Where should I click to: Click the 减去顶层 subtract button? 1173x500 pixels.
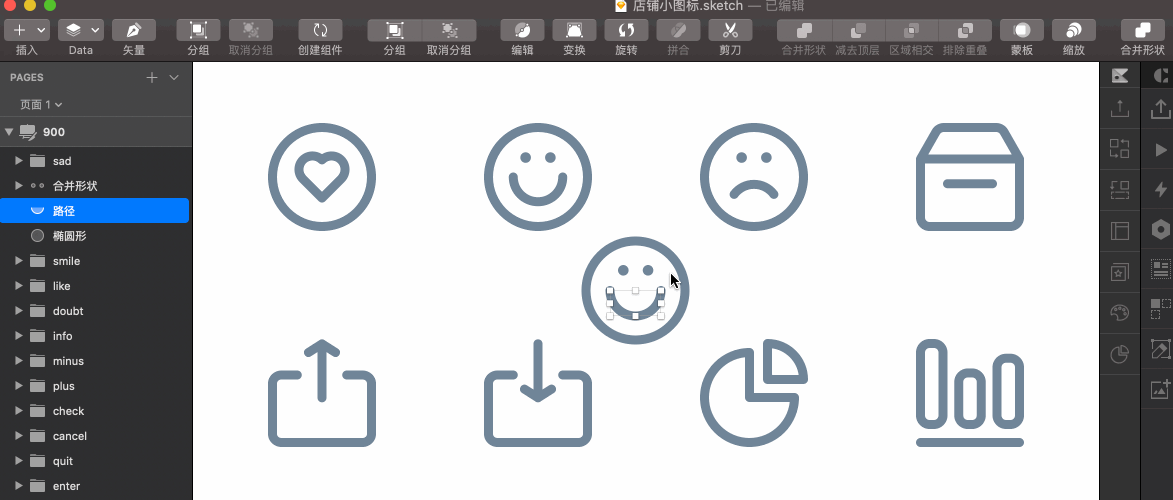pyautogui.click(x=857, y=30)
